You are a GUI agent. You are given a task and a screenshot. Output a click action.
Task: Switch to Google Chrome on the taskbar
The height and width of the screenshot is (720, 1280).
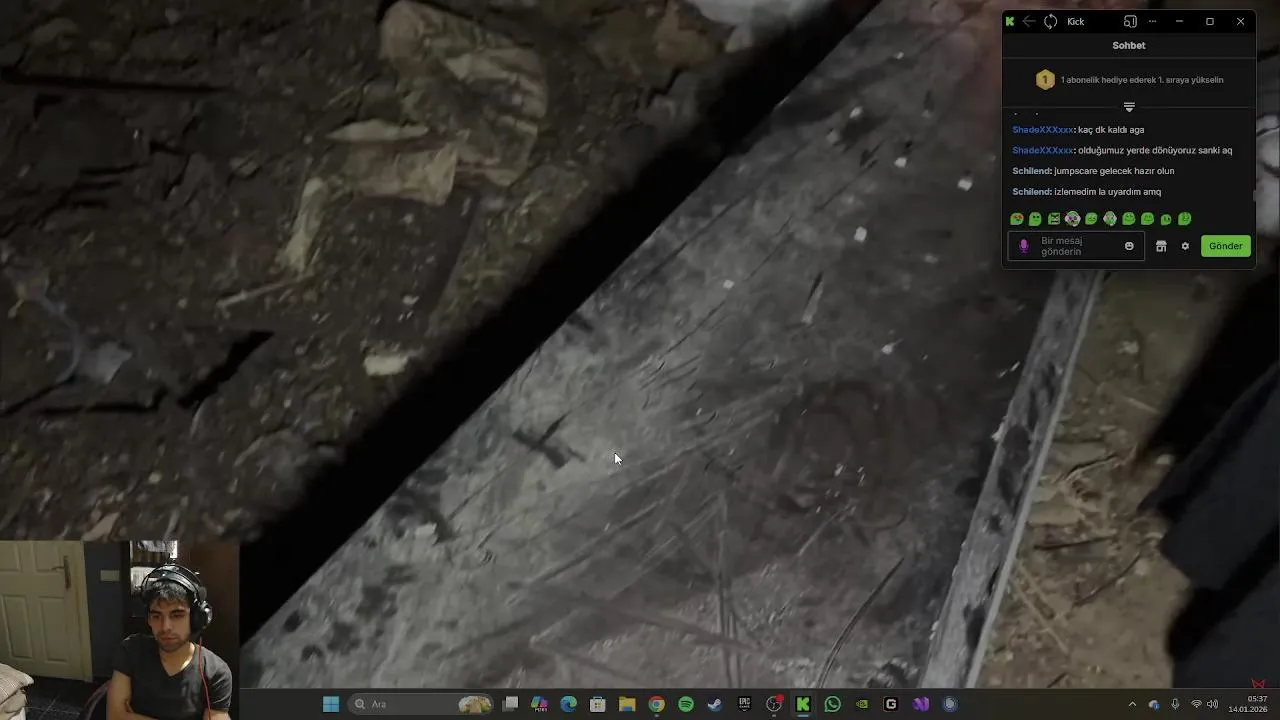point(656,704)
